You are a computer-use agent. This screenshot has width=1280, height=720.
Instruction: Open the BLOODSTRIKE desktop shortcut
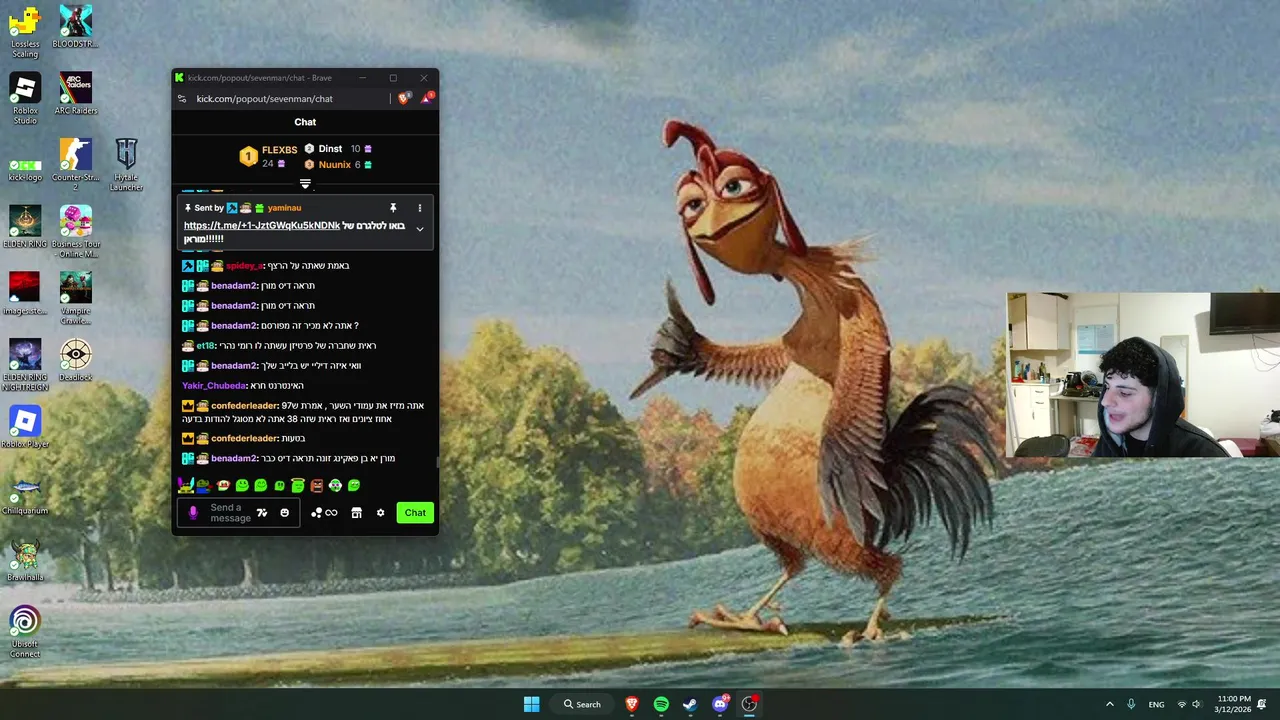tap(75, 27)
